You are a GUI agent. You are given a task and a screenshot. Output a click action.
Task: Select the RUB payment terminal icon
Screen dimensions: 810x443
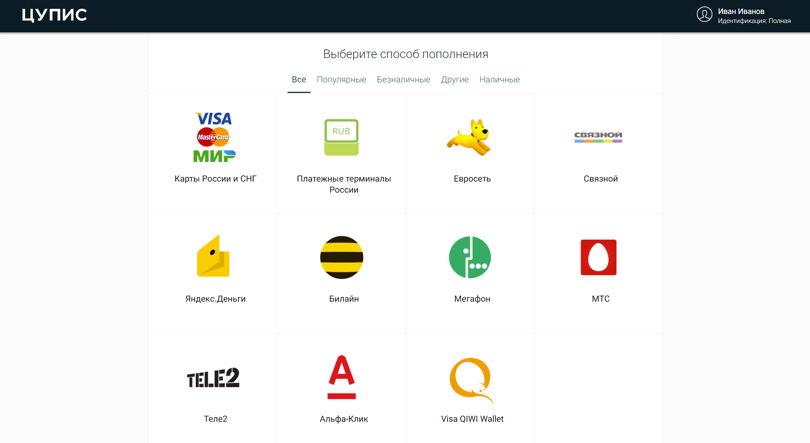[341, 137]
